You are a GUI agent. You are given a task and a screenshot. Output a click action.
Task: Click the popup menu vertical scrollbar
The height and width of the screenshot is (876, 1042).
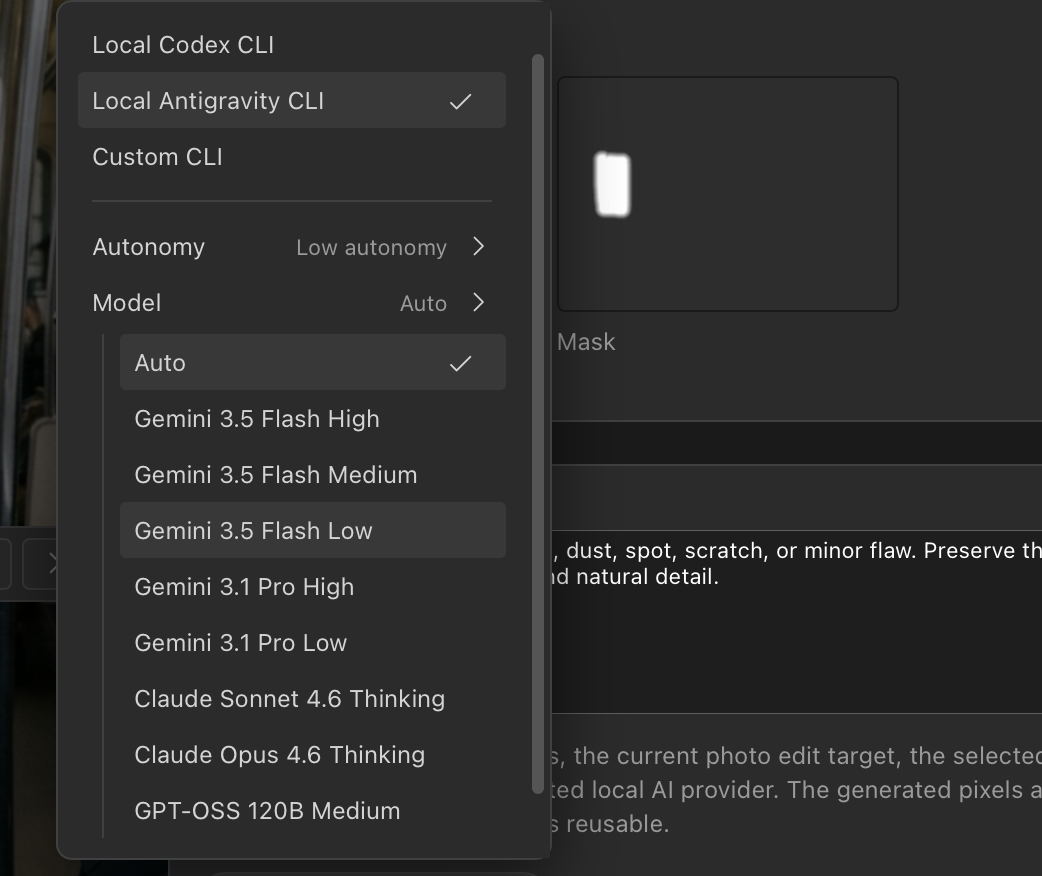click(538, 424)
